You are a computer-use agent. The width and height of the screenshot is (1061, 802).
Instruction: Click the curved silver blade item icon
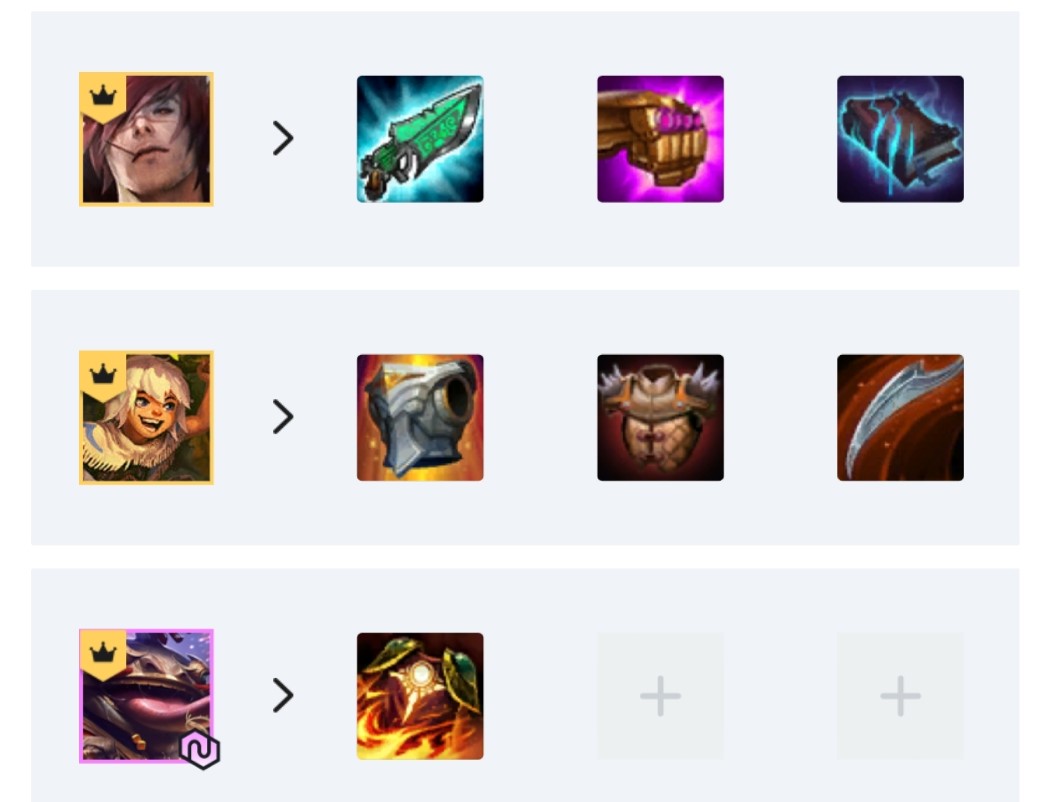[901, 418]
